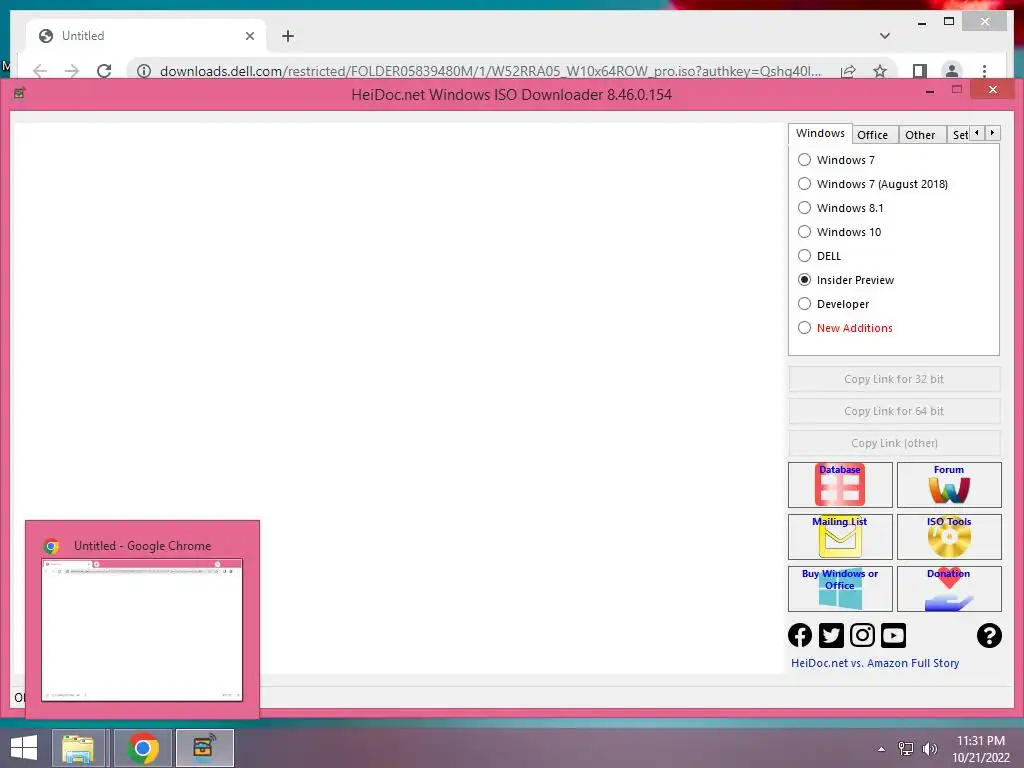This screenshot has width=1024, height=768.
Task: Open the Other tab
Action: click(x=920, y=135)
